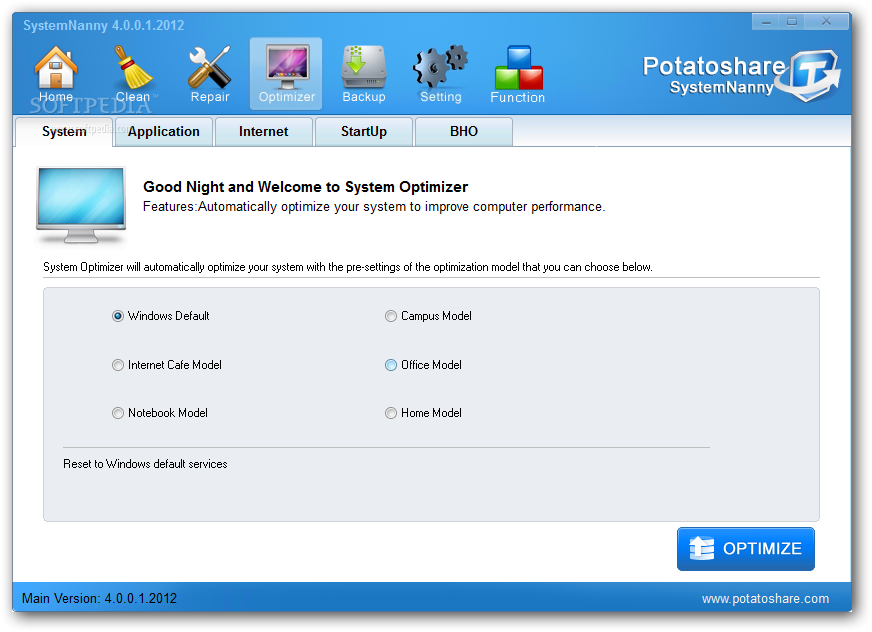The image size is (872, 632).
Task: Click the SystemNanny 4.0.0.1.2012 title text
Action: [x=103, y=26]
